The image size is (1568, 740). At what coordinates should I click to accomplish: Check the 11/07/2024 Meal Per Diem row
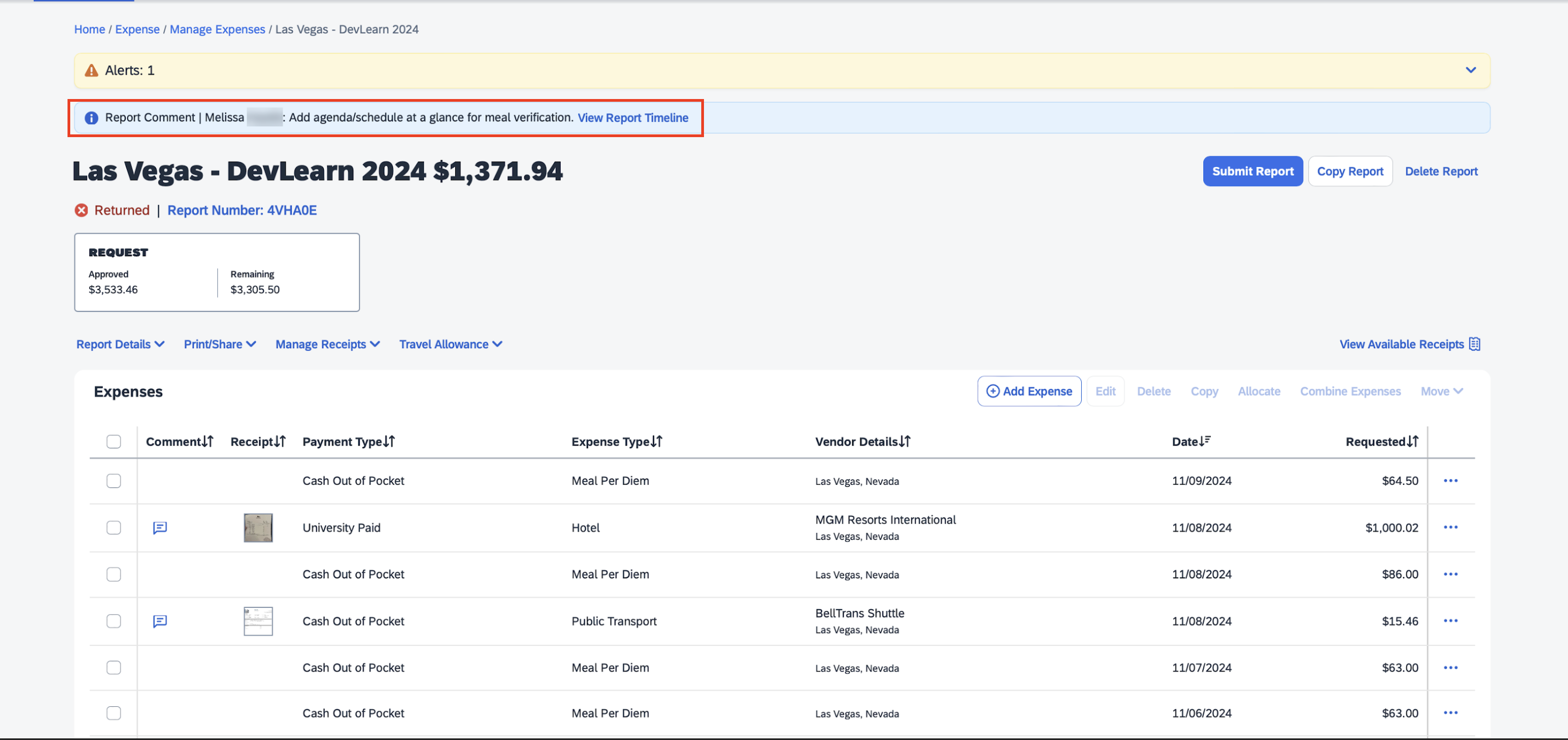(114, 668)
